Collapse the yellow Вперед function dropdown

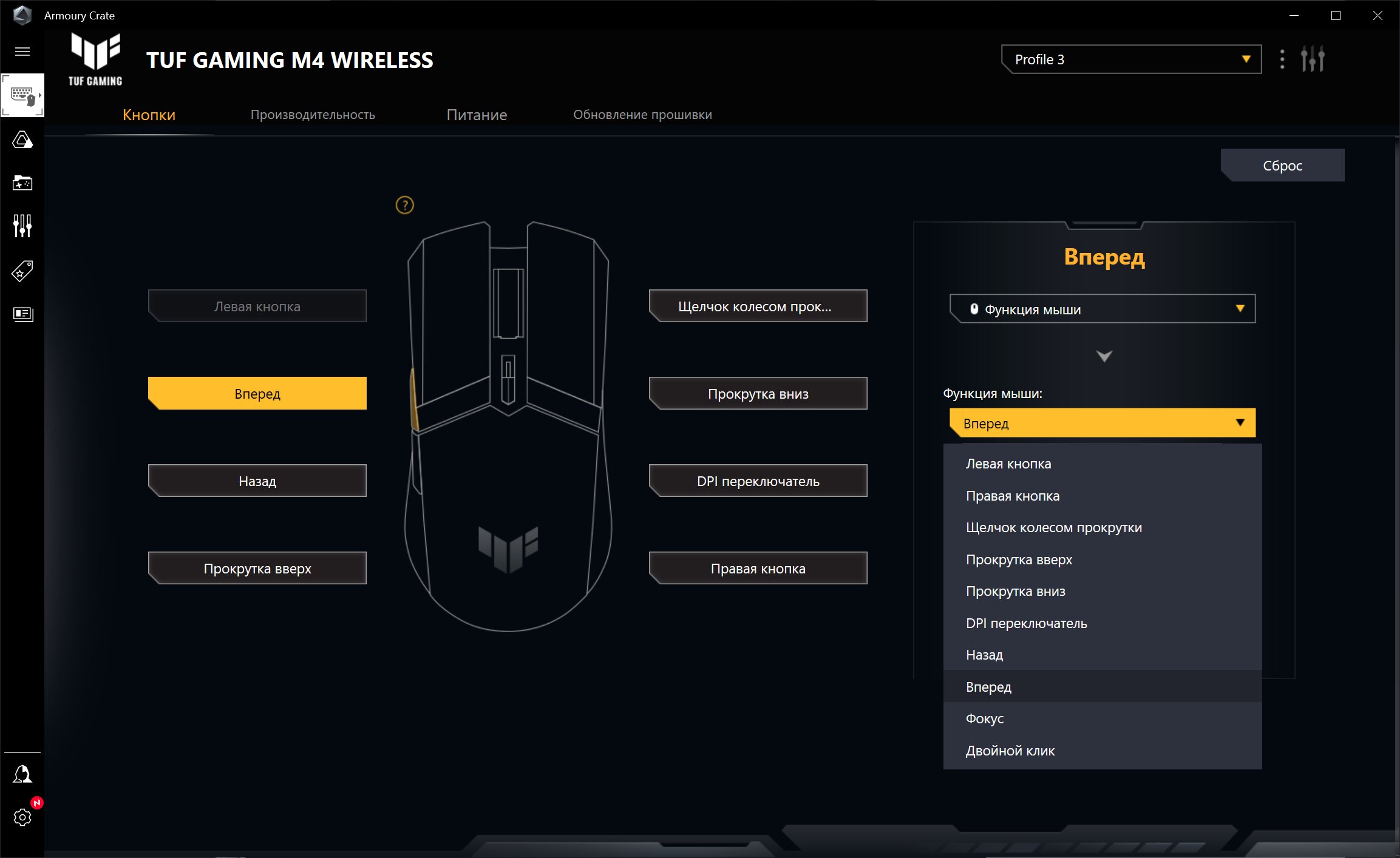[x=1103, y=423]
